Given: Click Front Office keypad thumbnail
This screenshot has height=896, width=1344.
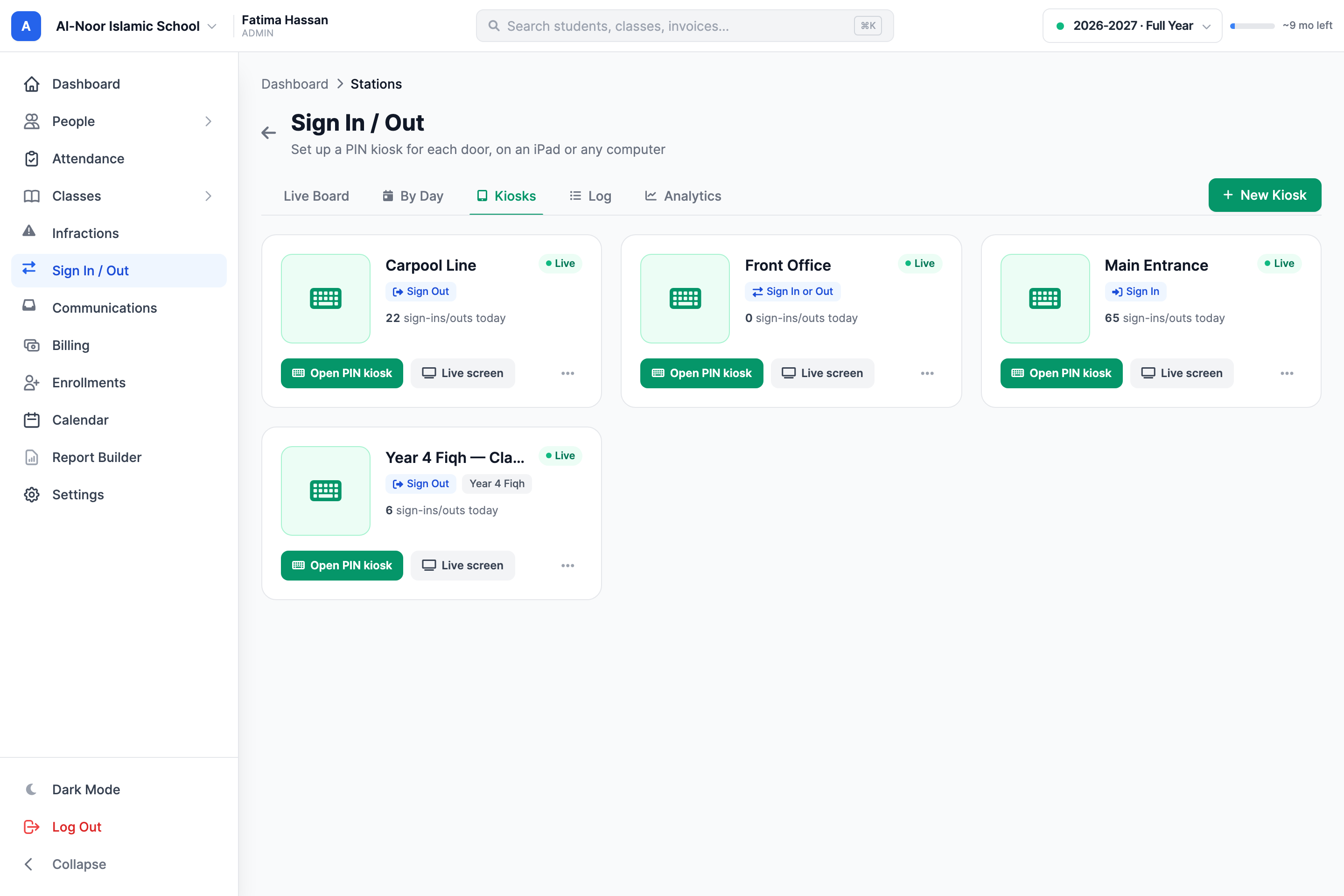Looking at the screenshot, I should pos(685,298).
